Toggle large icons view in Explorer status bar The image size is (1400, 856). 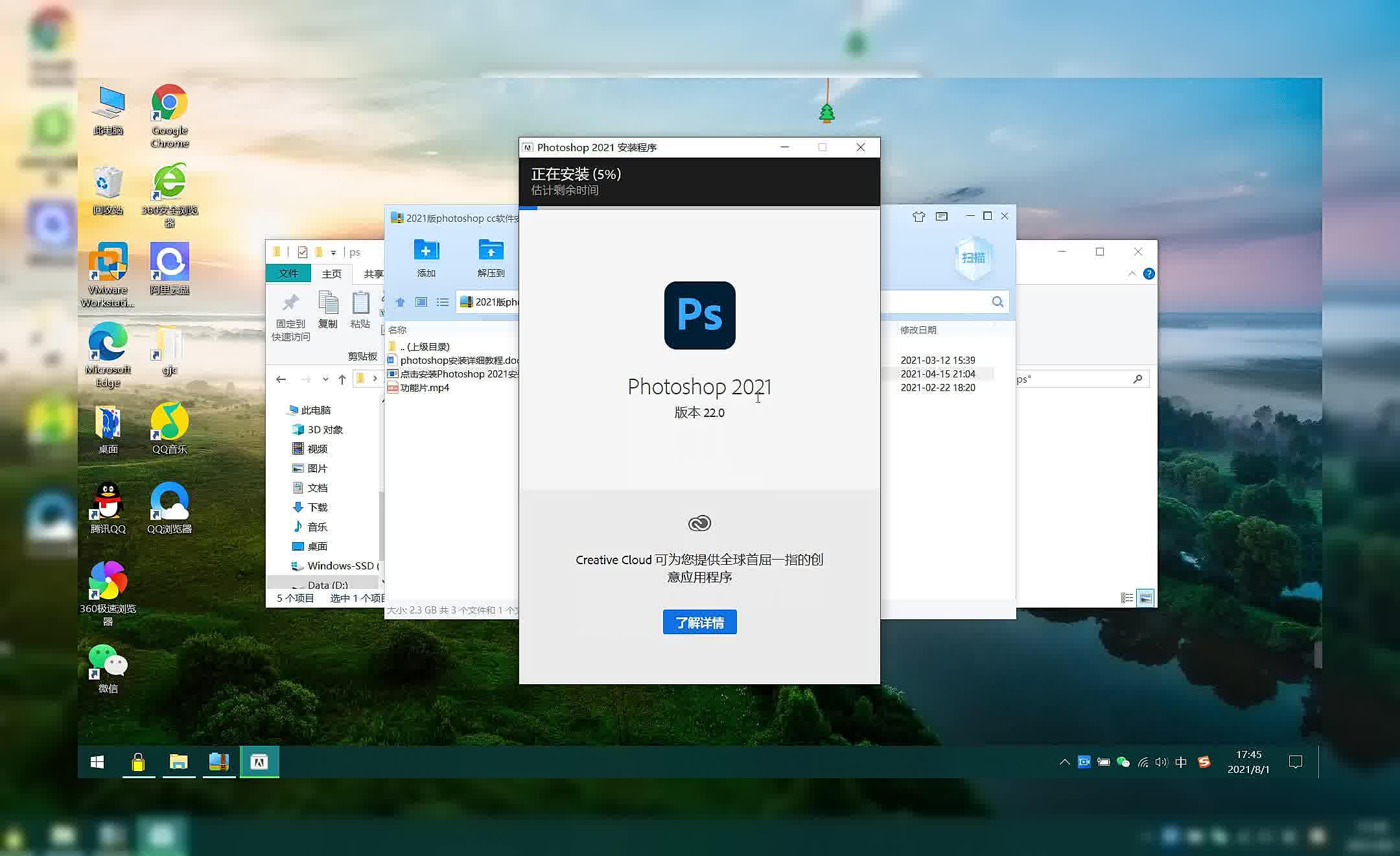point(1145,598)
